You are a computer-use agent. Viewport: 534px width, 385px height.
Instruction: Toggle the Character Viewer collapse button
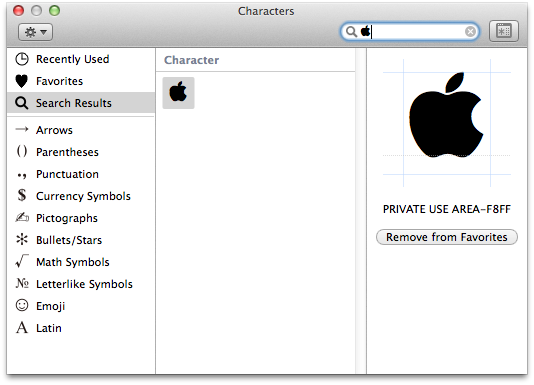504,31
